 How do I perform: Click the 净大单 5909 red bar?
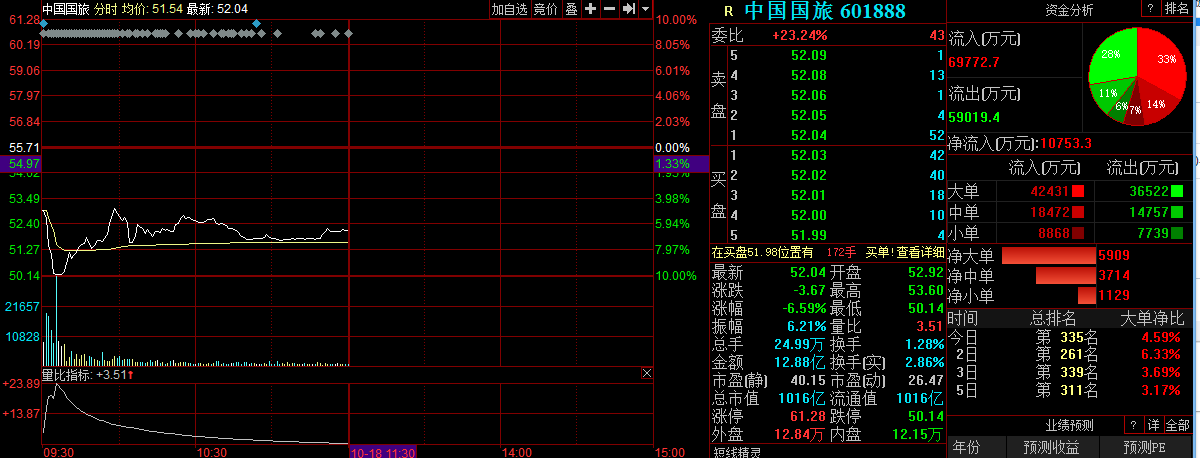(1048, 255)
